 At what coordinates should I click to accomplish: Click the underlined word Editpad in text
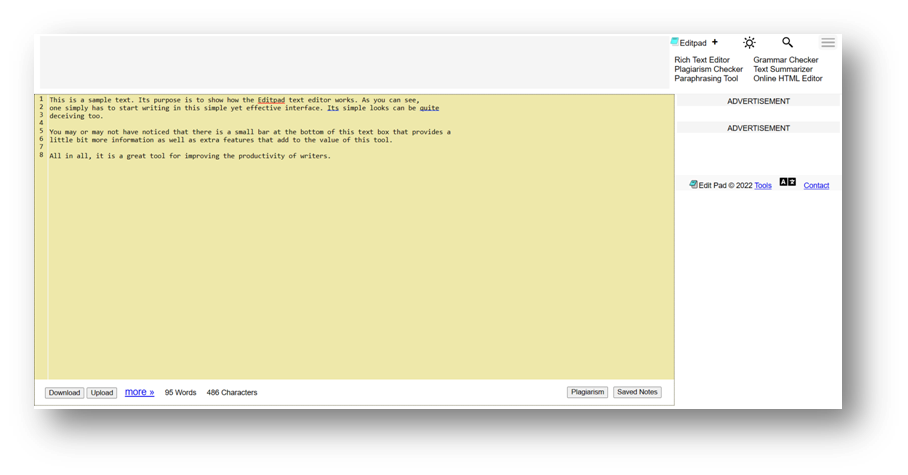[271, 100]
